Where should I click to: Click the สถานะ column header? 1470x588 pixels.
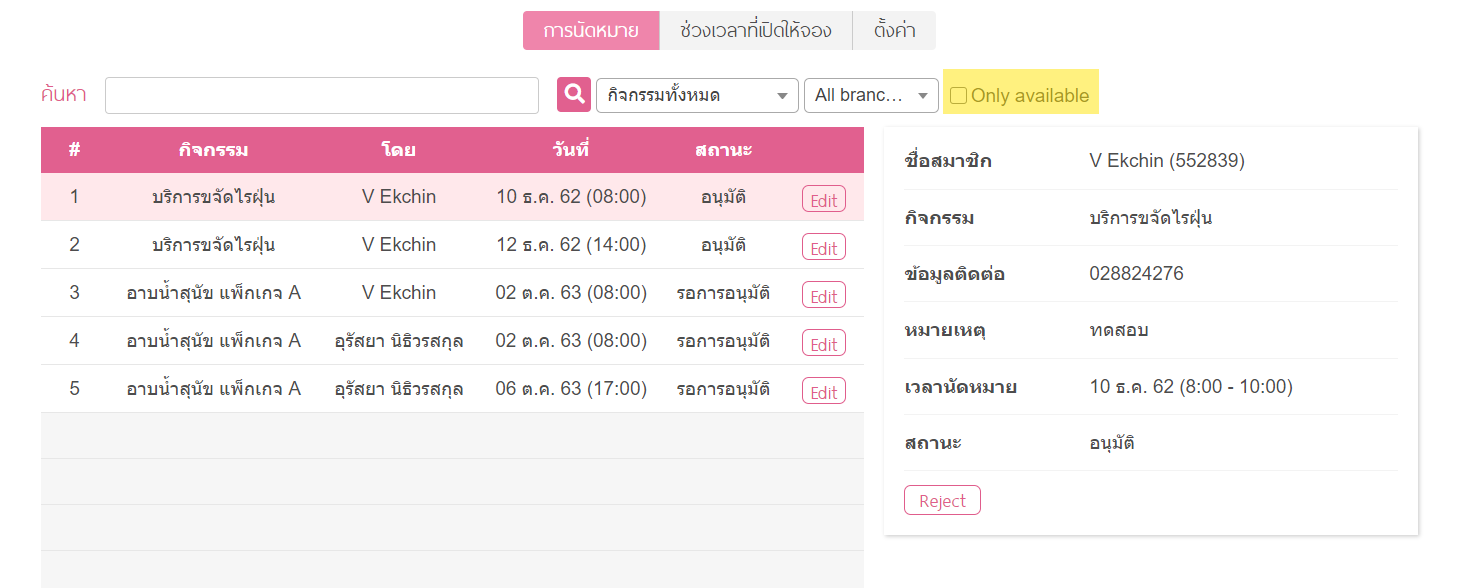[723, 150]
